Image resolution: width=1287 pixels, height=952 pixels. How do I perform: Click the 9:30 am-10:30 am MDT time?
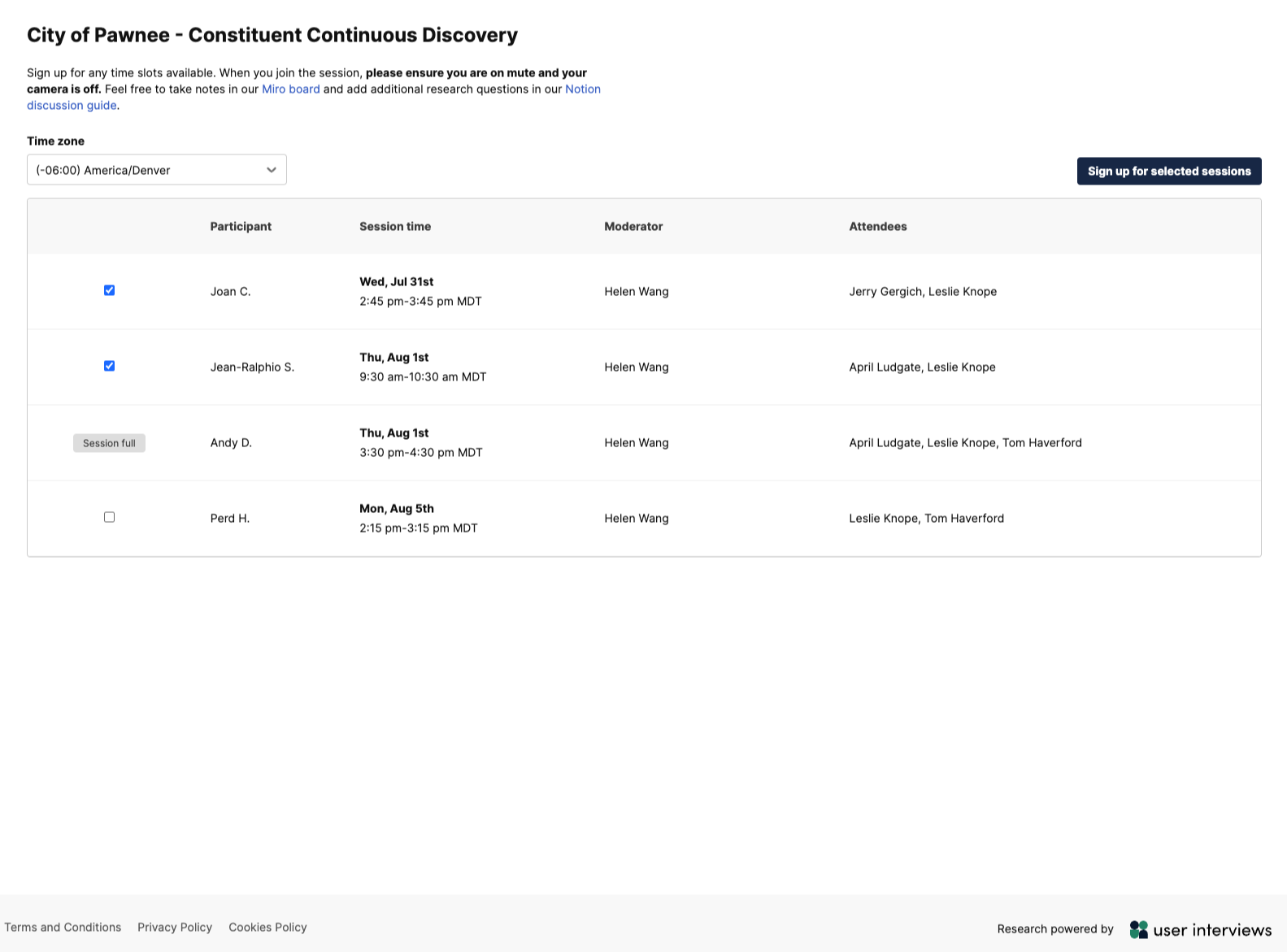coord(423,376)
